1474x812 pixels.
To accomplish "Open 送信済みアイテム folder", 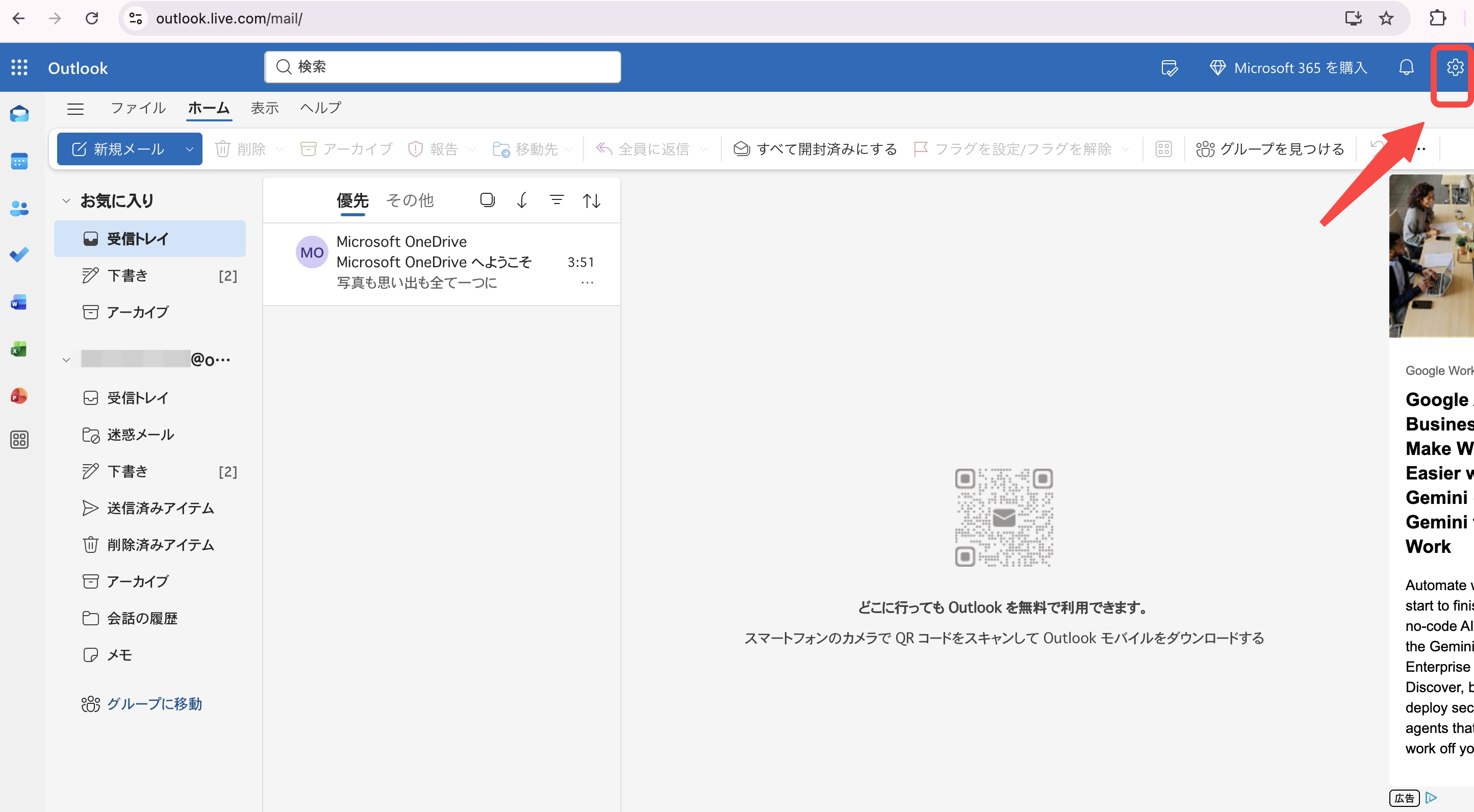I will (x=150, y=508).
